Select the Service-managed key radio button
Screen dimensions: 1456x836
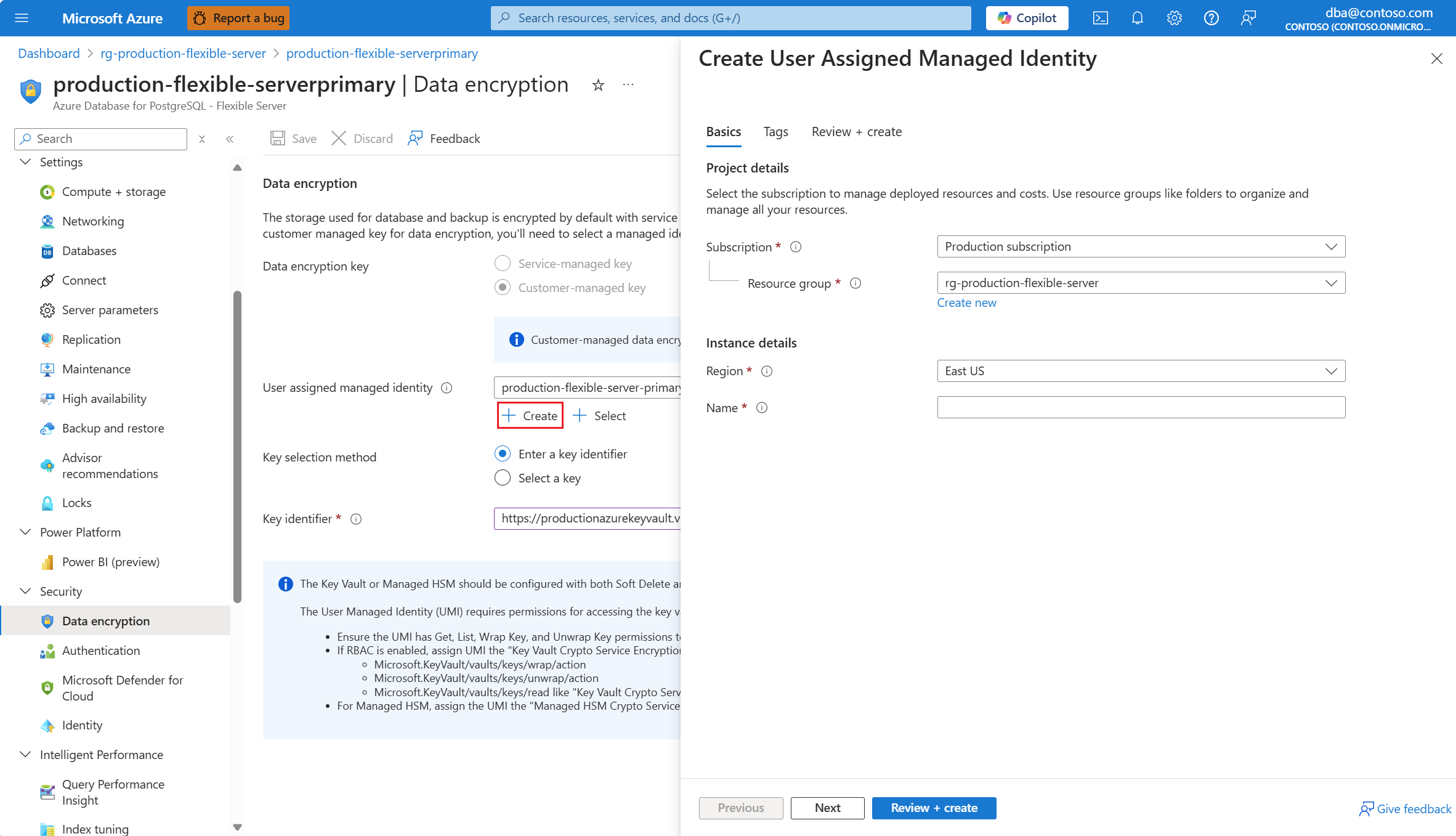[503, 264]
